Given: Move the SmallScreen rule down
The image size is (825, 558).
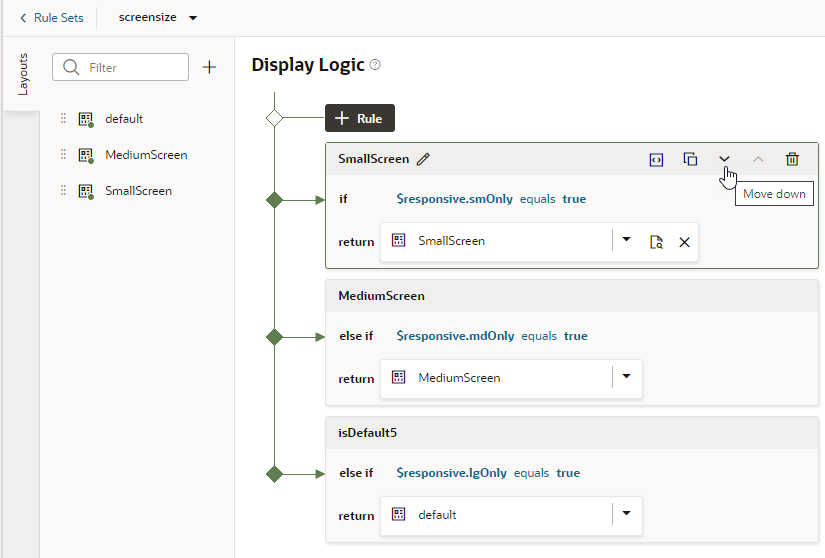Looking at the screenshot, I should click(x=724, y=159).
